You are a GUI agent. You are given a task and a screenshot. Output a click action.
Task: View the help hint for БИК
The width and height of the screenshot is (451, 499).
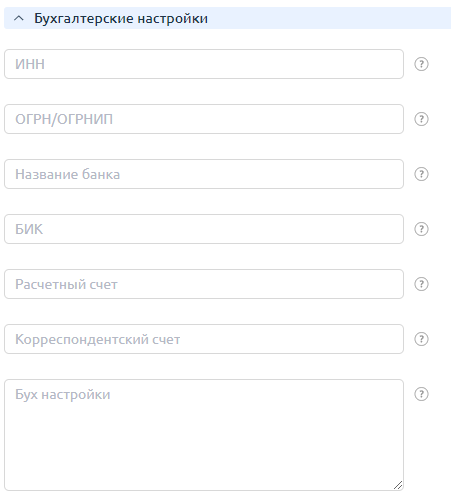coord(421,229)
